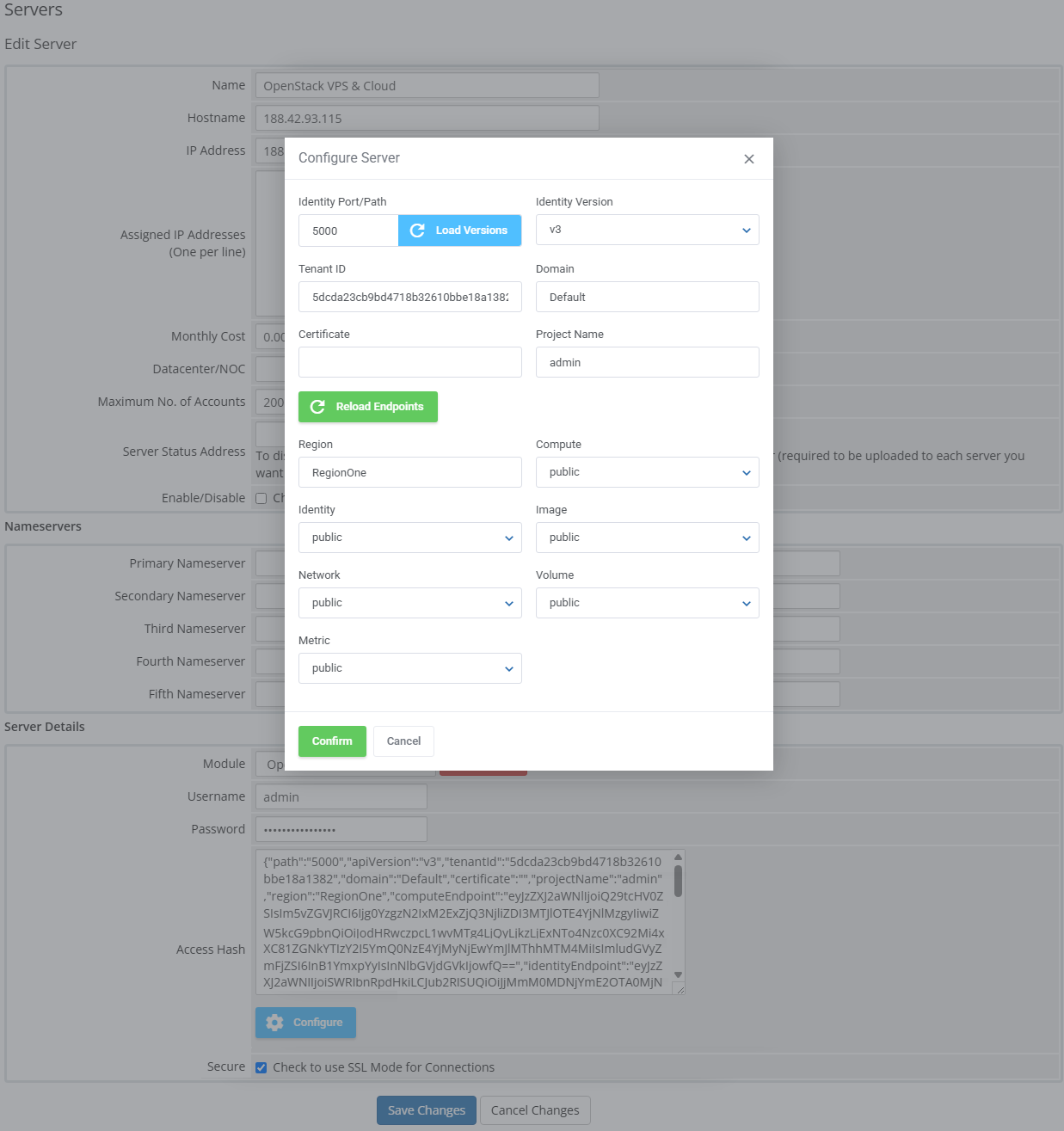Click the refresh icon on Reload Endpoints
The image size is (1064, 1131).
[317, 407]
